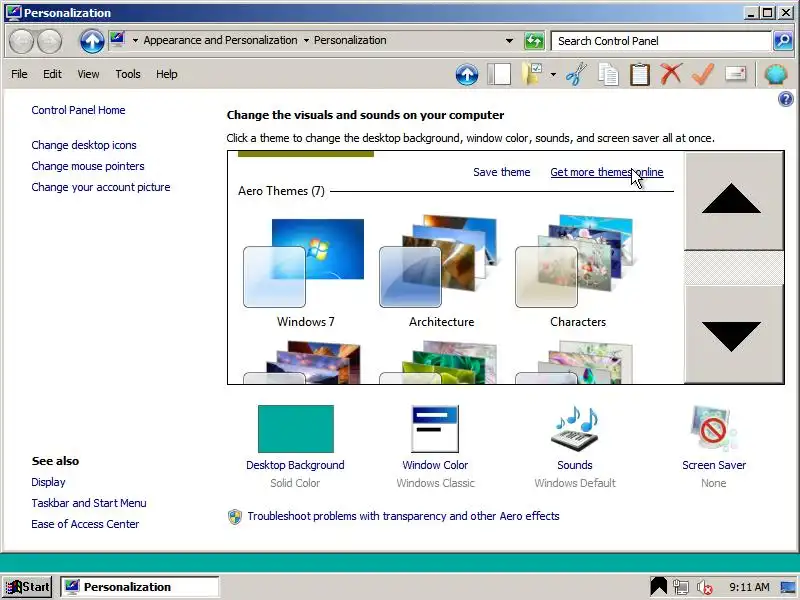800x600 pixels.
Task: Click the network icon in the system tray
Action: [x=681, y=587]
